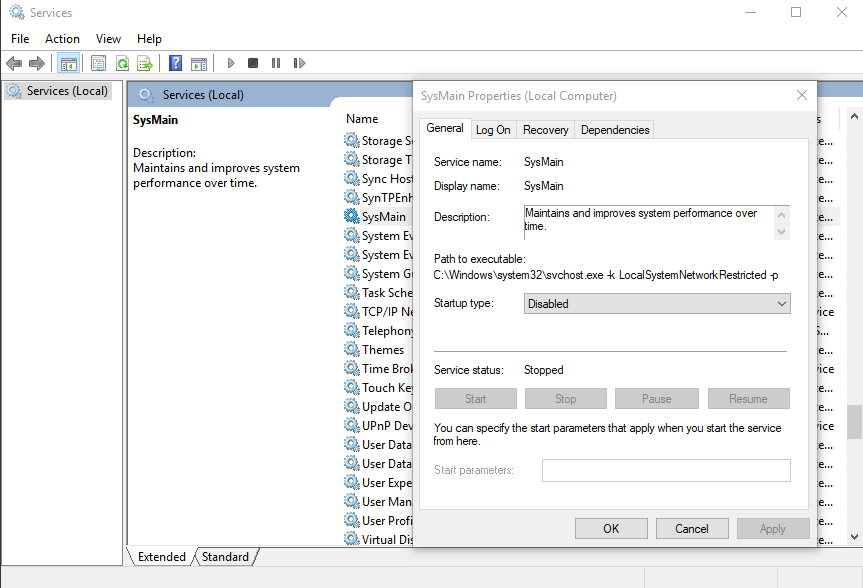Click the Sync Host service gear icon

tap(352, 178)
